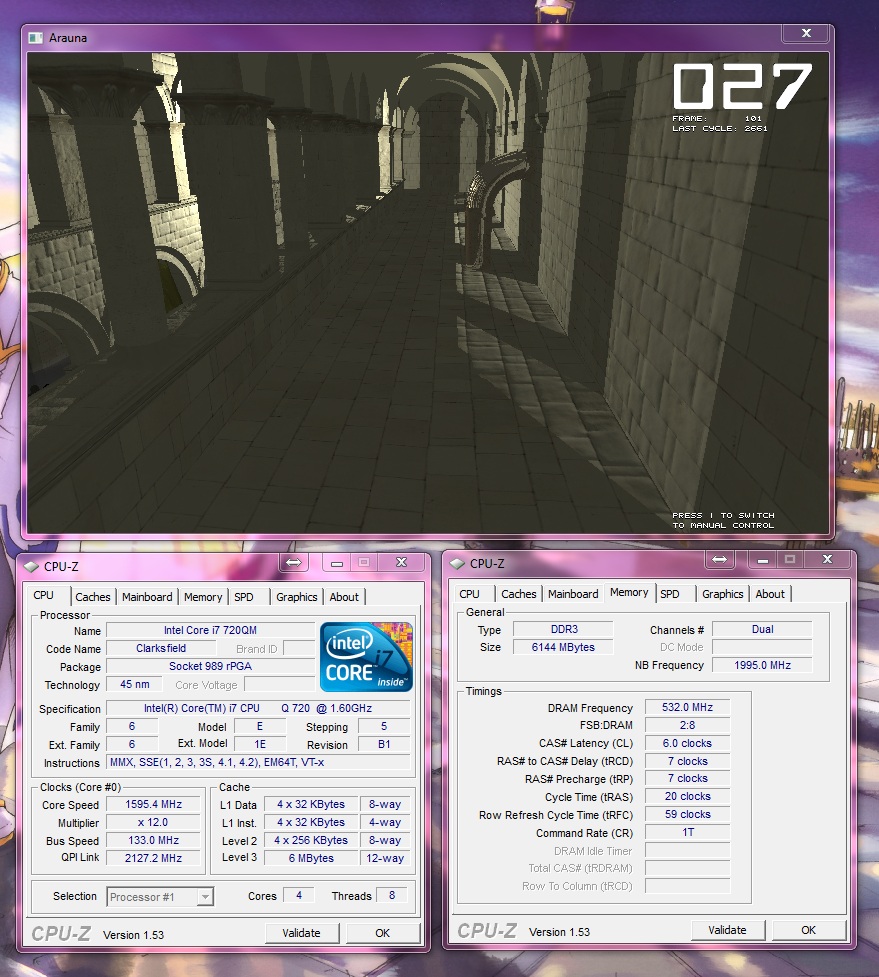Open Caches tab in left CPU-Z window
879x977 pixels.
[93, 597]
